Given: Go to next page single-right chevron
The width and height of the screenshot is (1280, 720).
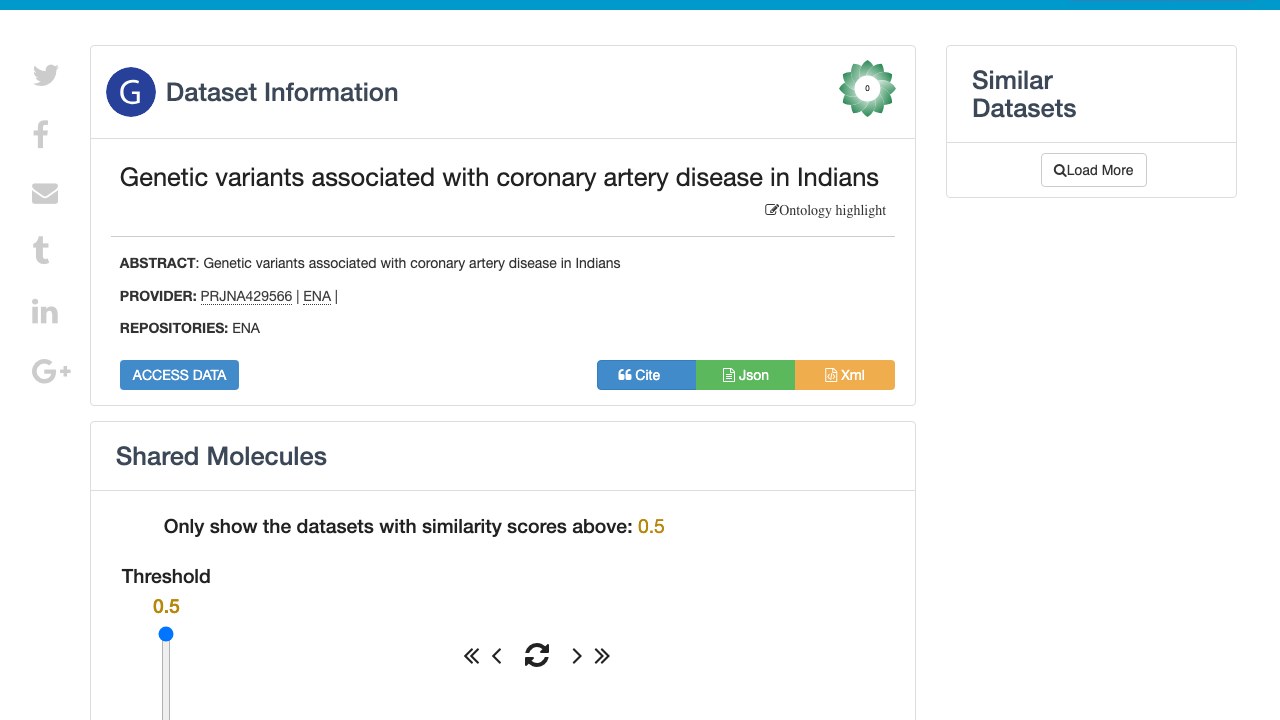Looking at the screenshot, I should [x=577, y=656].
